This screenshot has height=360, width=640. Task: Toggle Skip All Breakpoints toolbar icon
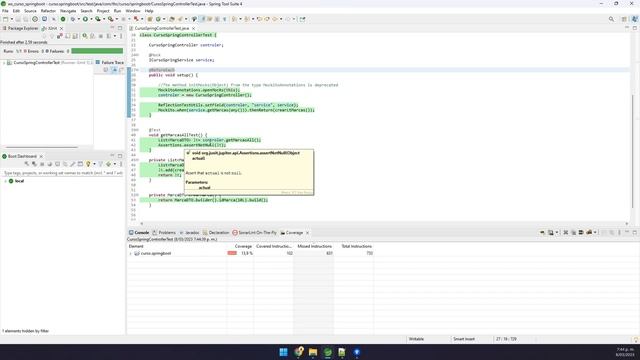[x=54, y=19]
